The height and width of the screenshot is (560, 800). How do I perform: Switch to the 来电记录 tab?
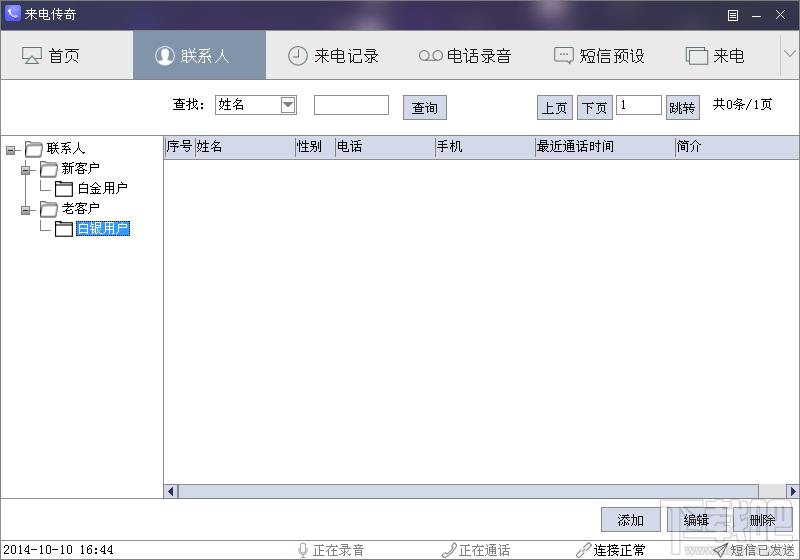pos(333,56)
